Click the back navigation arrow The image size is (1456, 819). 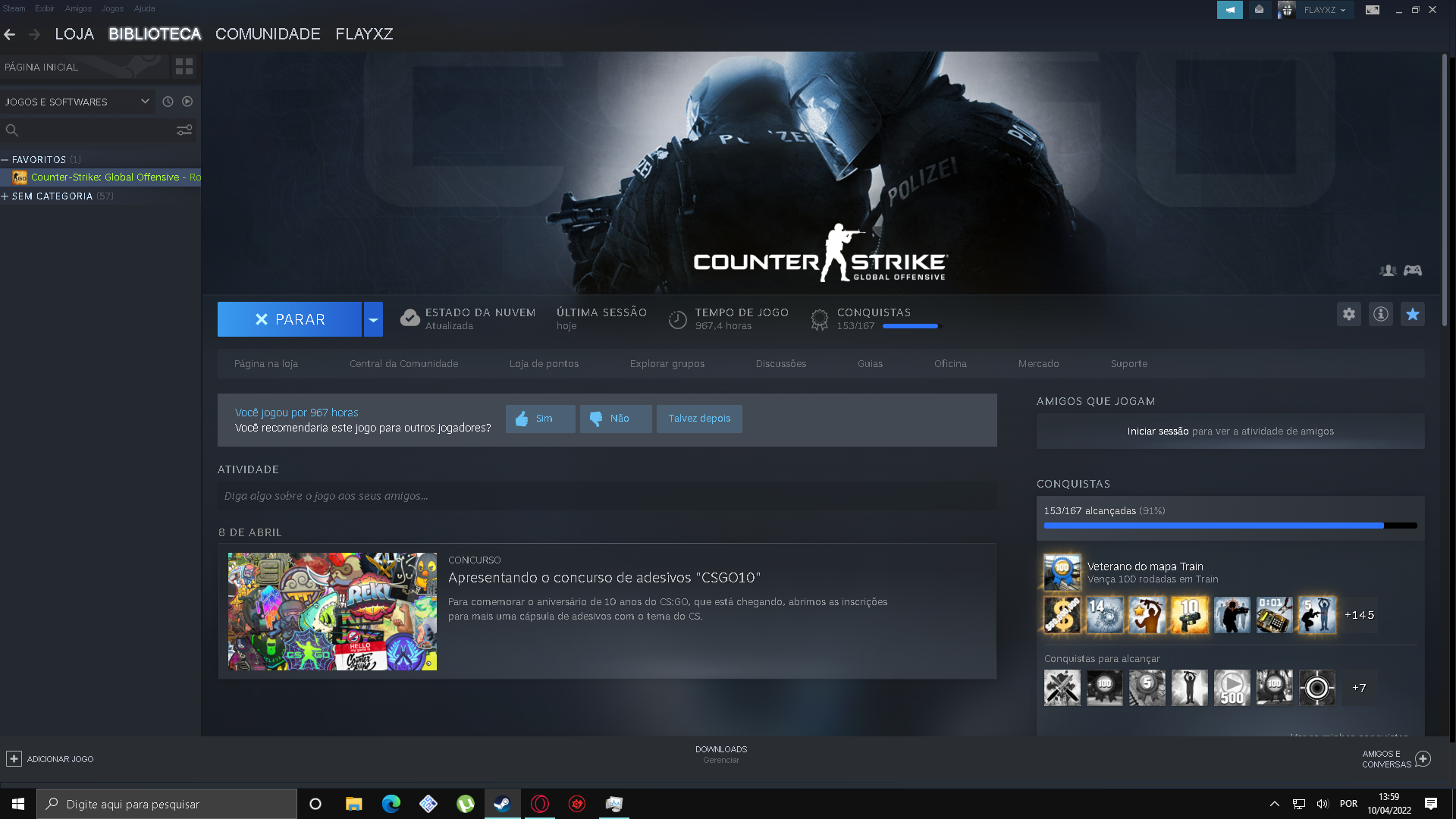10,34
